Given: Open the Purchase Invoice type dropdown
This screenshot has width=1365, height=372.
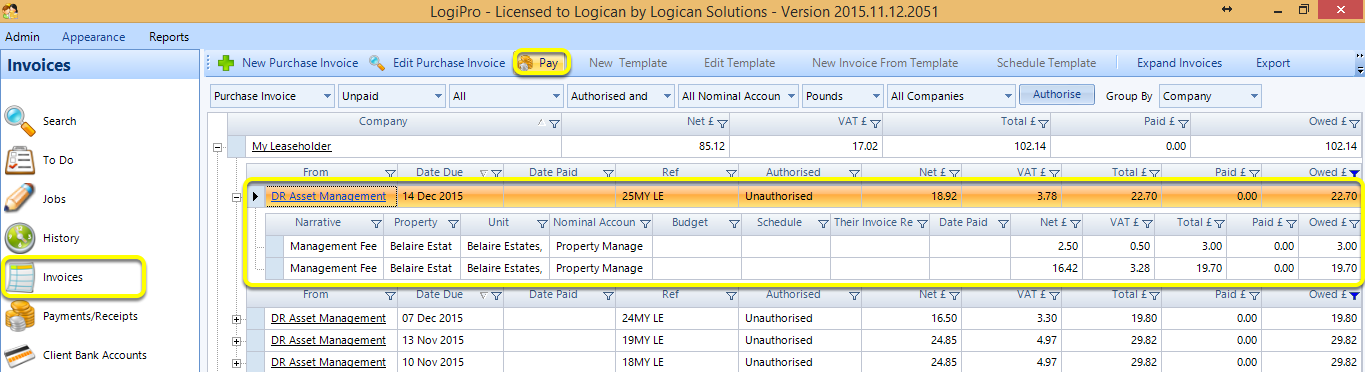Looking at the screenshot, I should 273,96.
